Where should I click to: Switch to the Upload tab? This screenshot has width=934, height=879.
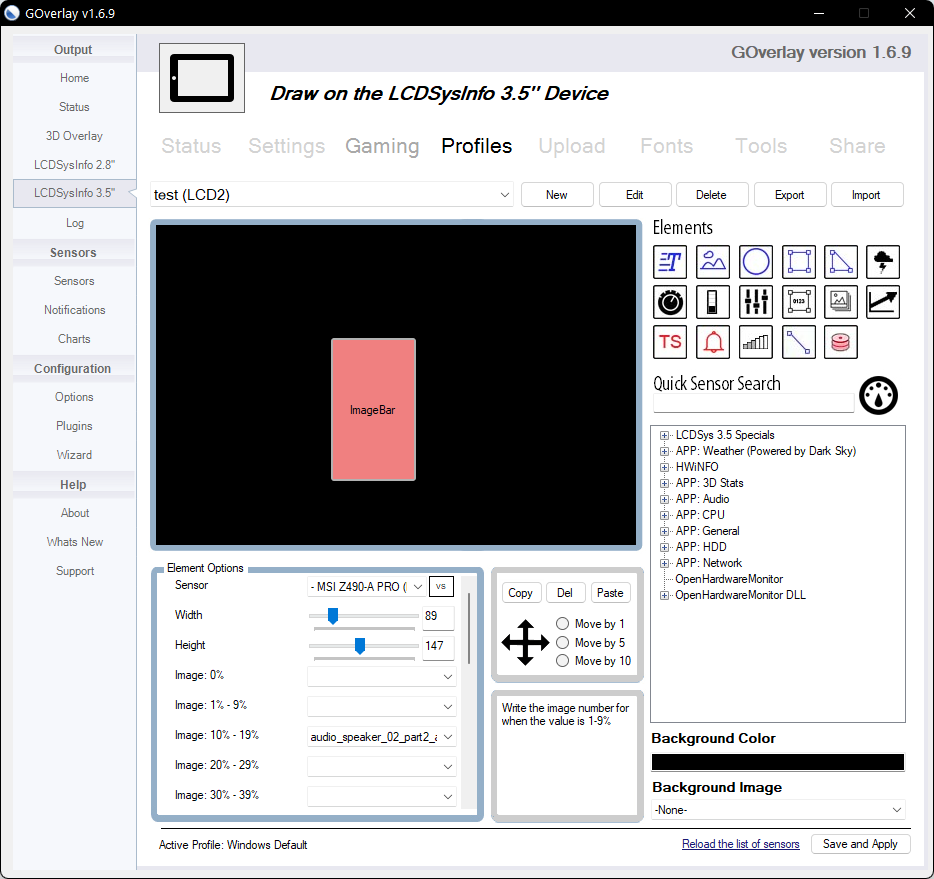(572, 146)
